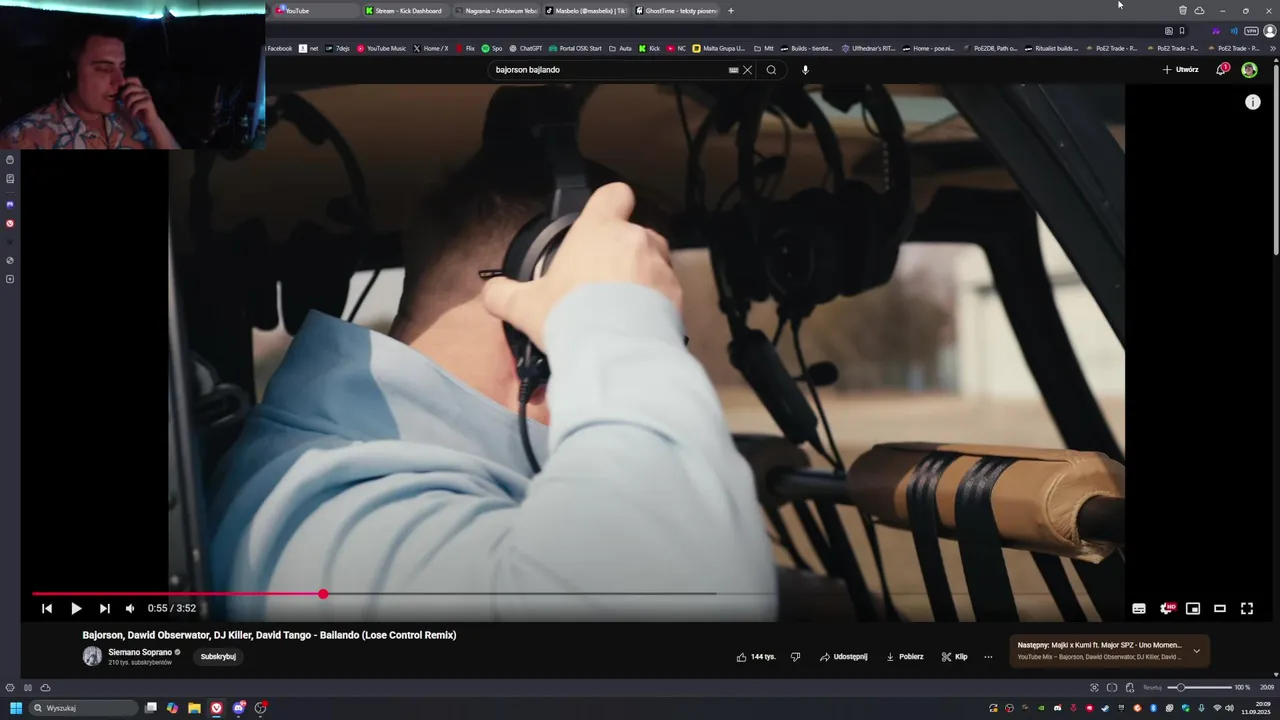
Task: Open the Auta bookmarks folder
Action: pos(620,48)
